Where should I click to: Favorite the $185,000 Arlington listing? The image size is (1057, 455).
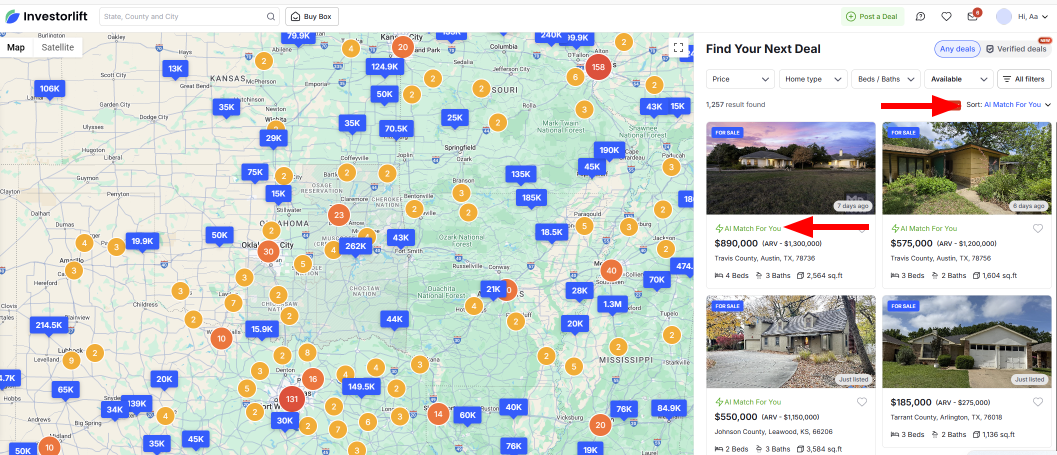coord(1037,402)
